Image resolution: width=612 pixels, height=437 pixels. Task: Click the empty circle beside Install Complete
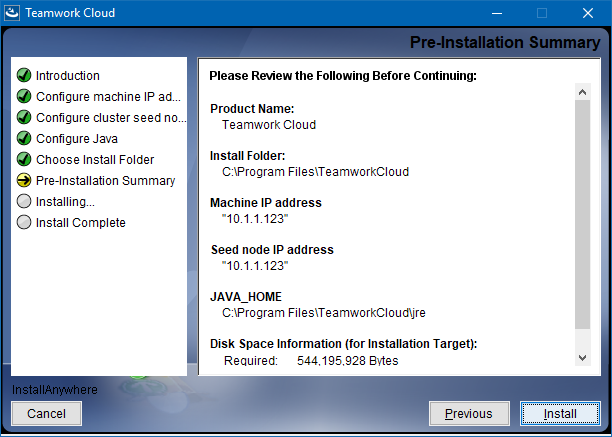[x=24, y=223]
